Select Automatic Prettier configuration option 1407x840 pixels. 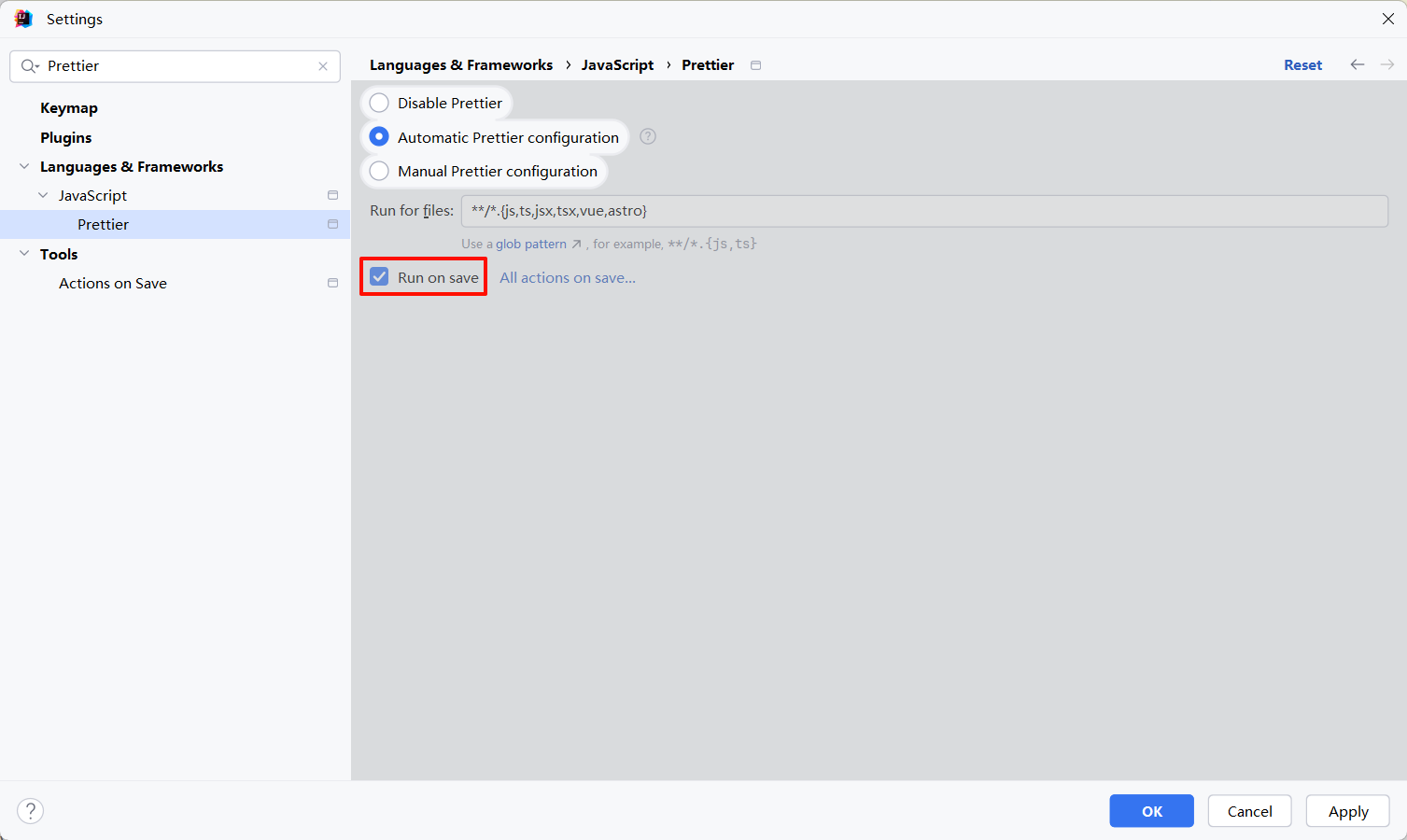click(x=379, y=137)
